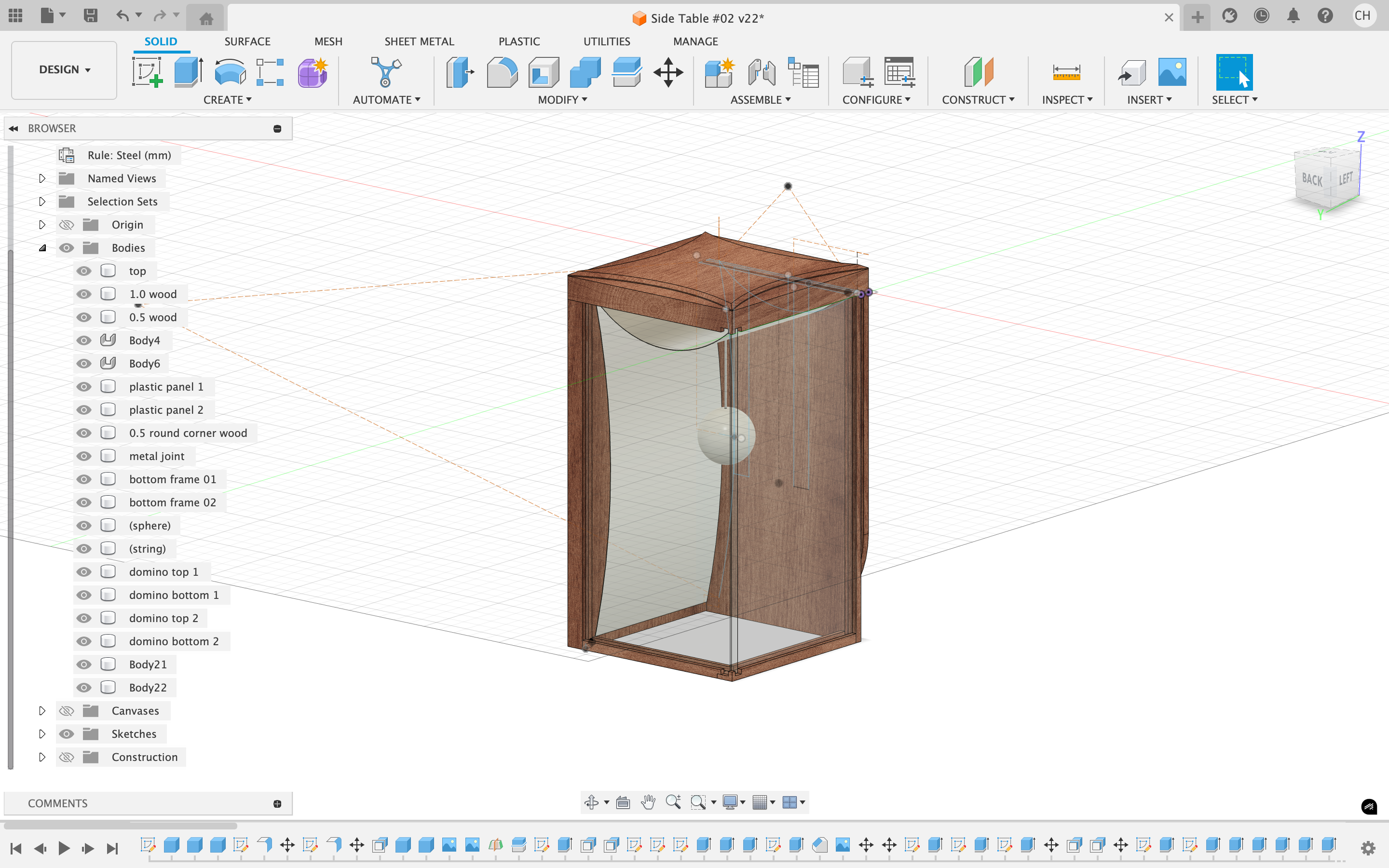Open the DESIGN workspace dropdown
Image resolution: width=1389 pixels, height=868 pixels.
[64, 69]
